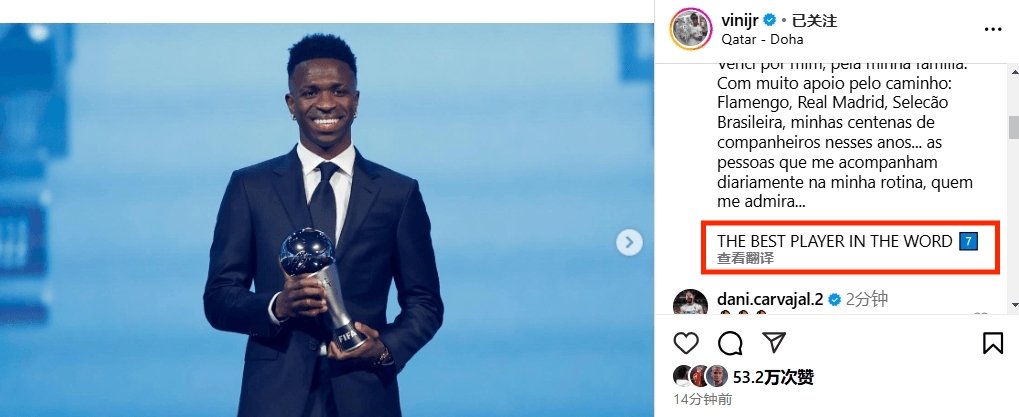This screenshot has width=1019, height=417.
Task: Open the vinijr username link
Action: (x=741, y=20)
